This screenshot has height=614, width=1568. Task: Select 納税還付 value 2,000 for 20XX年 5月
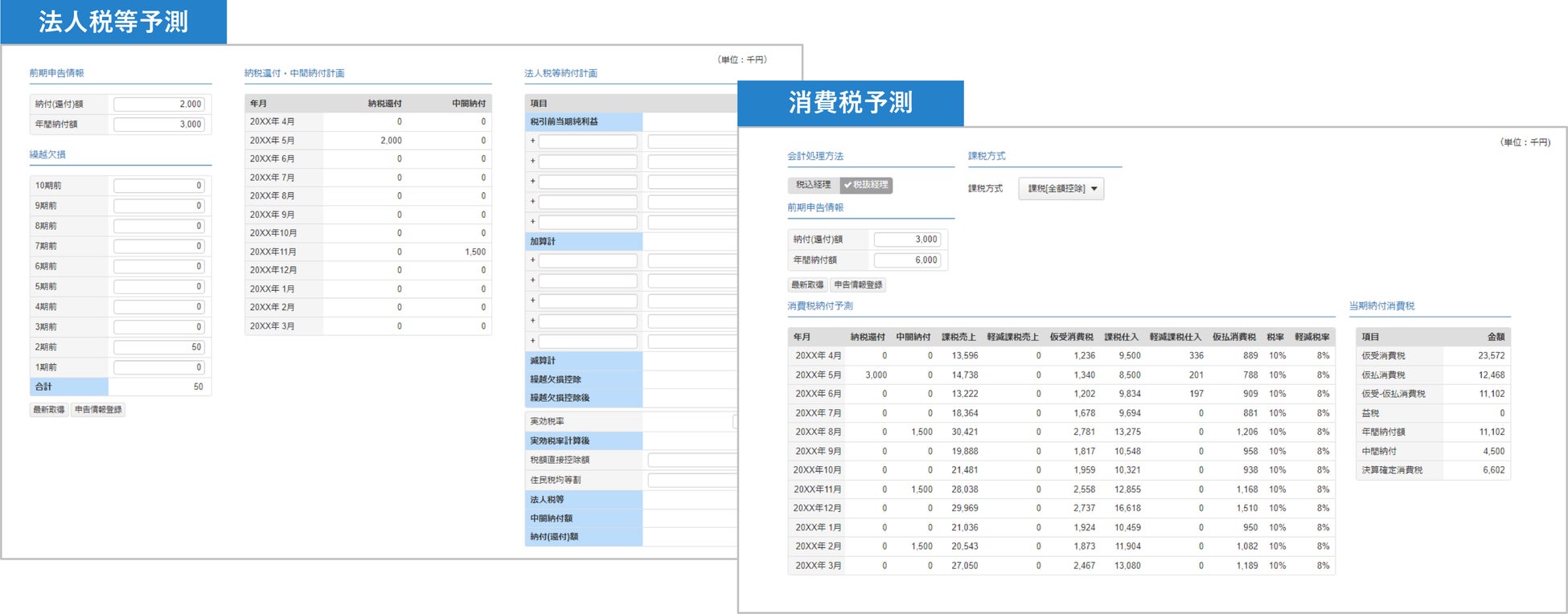tap(391, 141)
